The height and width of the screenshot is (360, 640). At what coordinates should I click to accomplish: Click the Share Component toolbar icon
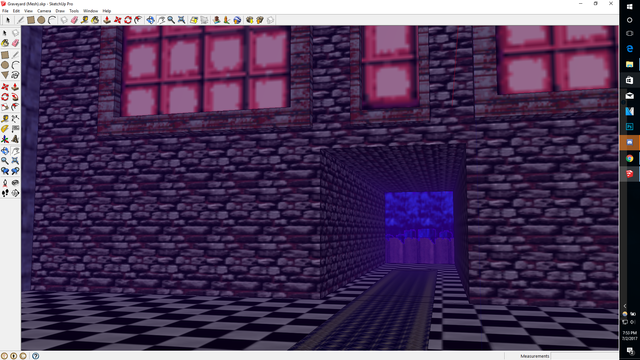(270, 20)
